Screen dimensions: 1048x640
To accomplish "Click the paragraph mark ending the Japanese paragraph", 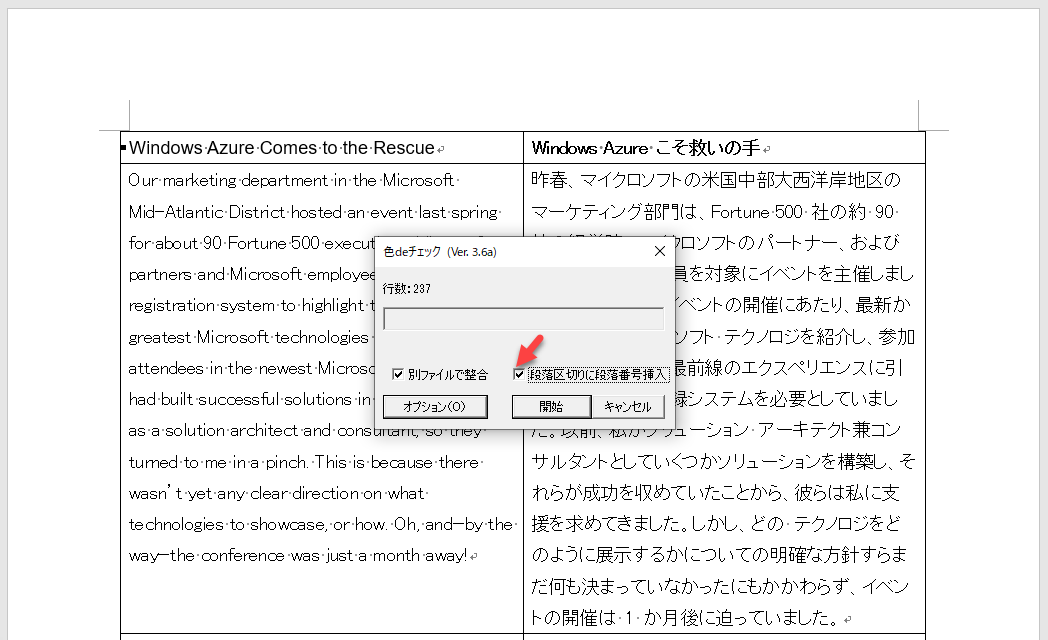I will pyautogui.click(x=846, y=619).
